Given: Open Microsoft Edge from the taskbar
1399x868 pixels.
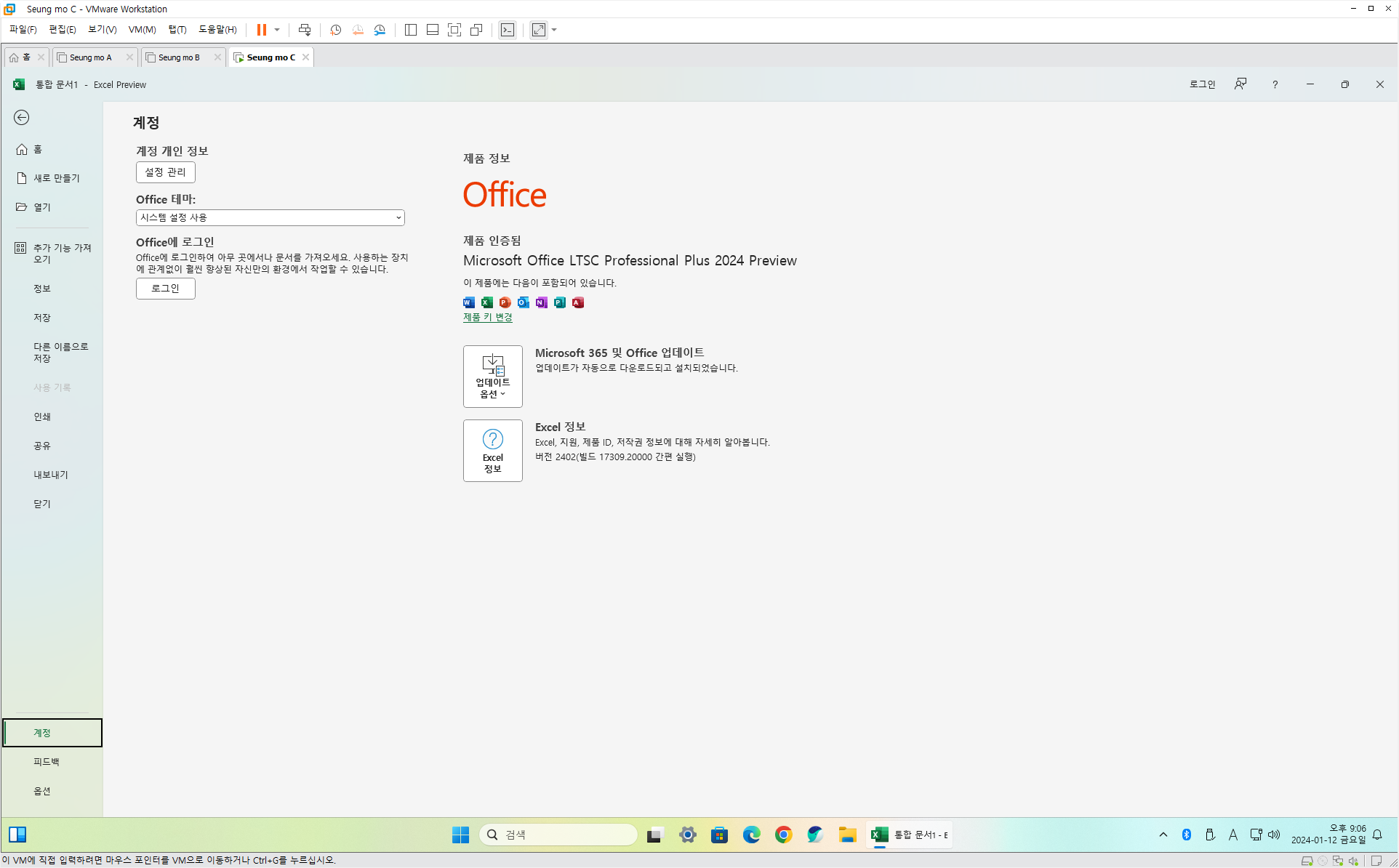Looking at the screenshot, I should coord(751,835).
